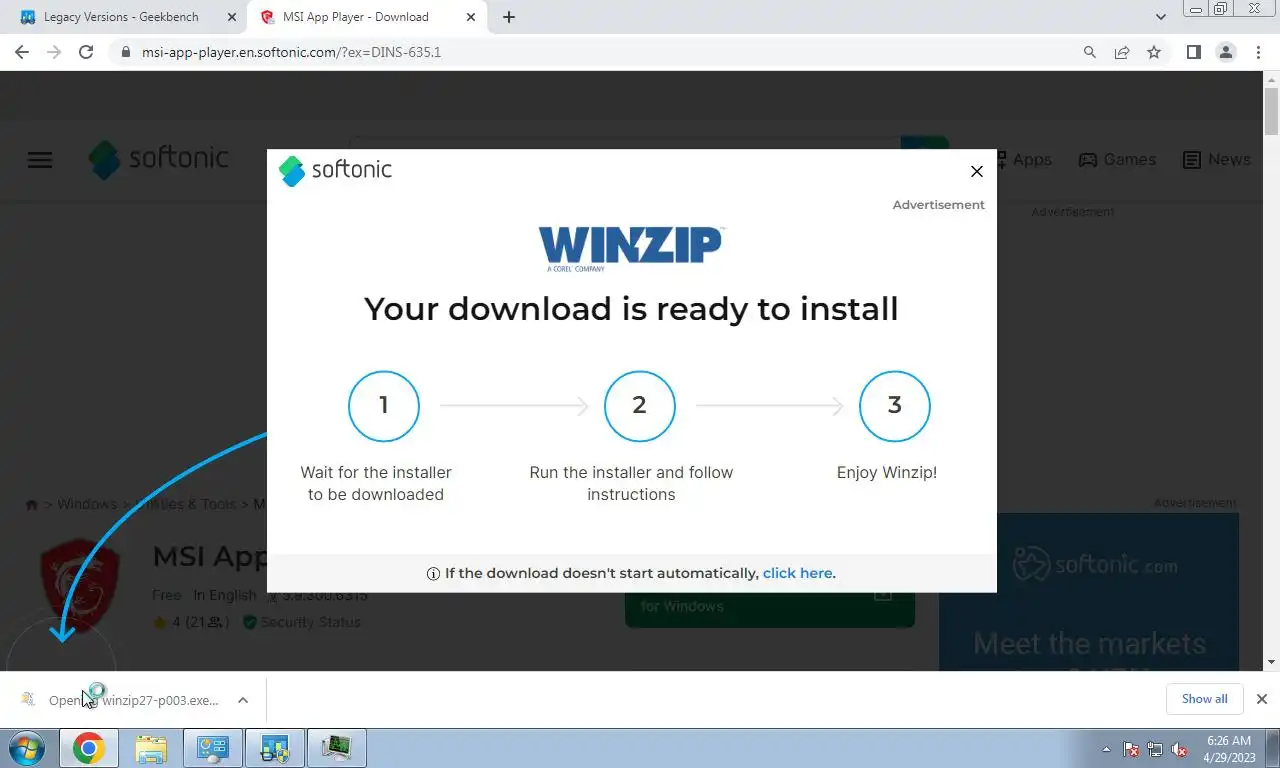
Task: Click Show all downloads
Action: point(1204,699)
